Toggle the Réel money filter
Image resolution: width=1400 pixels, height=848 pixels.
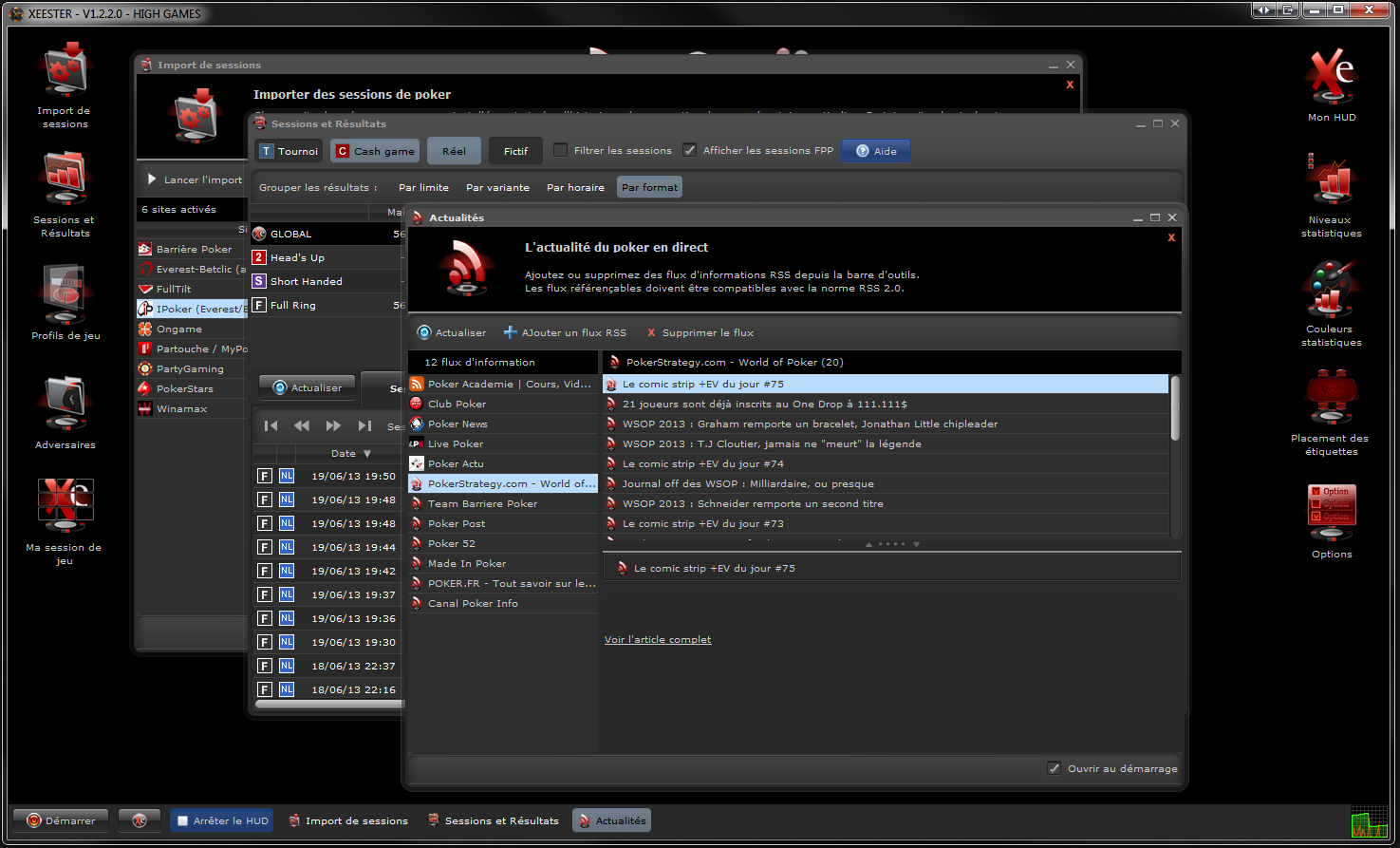tap(454, 151)
